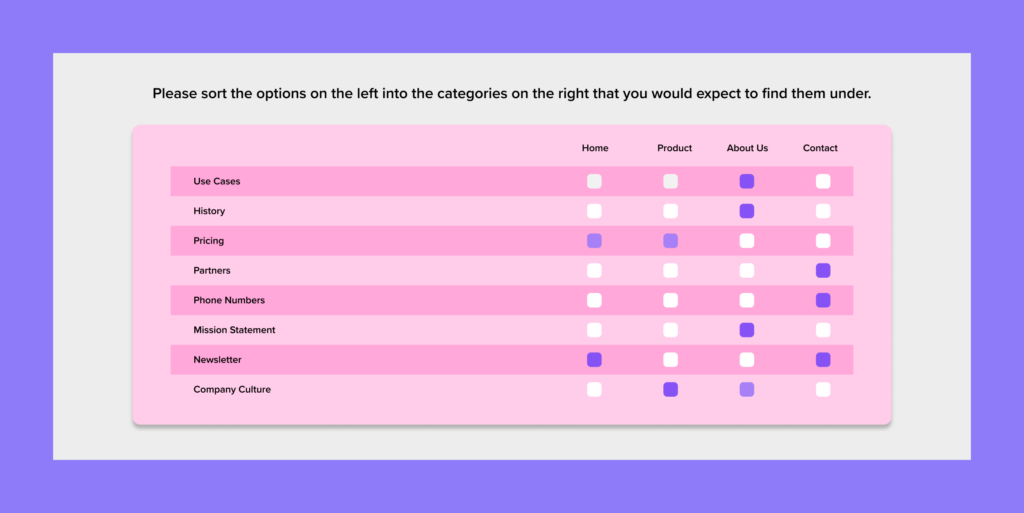
Task: Tick History under the About Us column
Action: point(747,211)
